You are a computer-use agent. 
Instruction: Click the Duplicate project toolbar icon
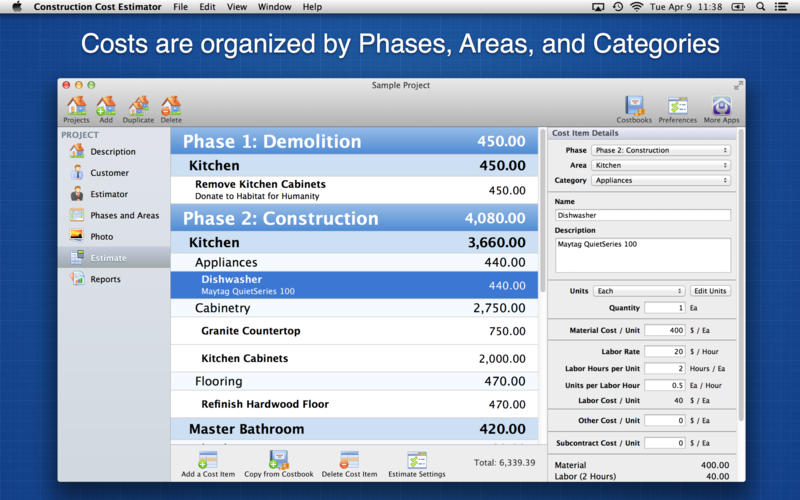[138, 107]
